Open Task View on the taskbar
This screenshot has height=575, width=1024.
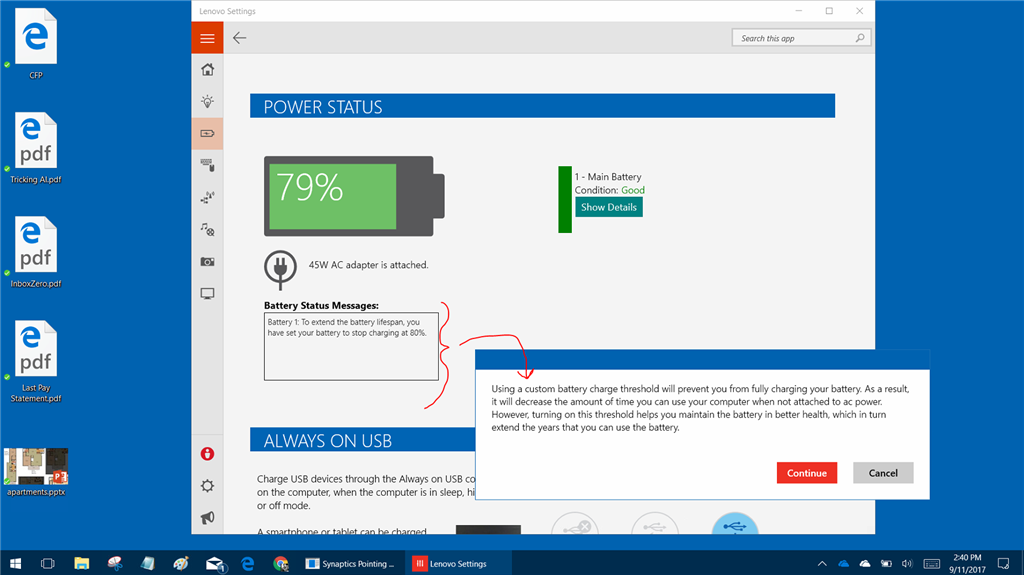48,563
